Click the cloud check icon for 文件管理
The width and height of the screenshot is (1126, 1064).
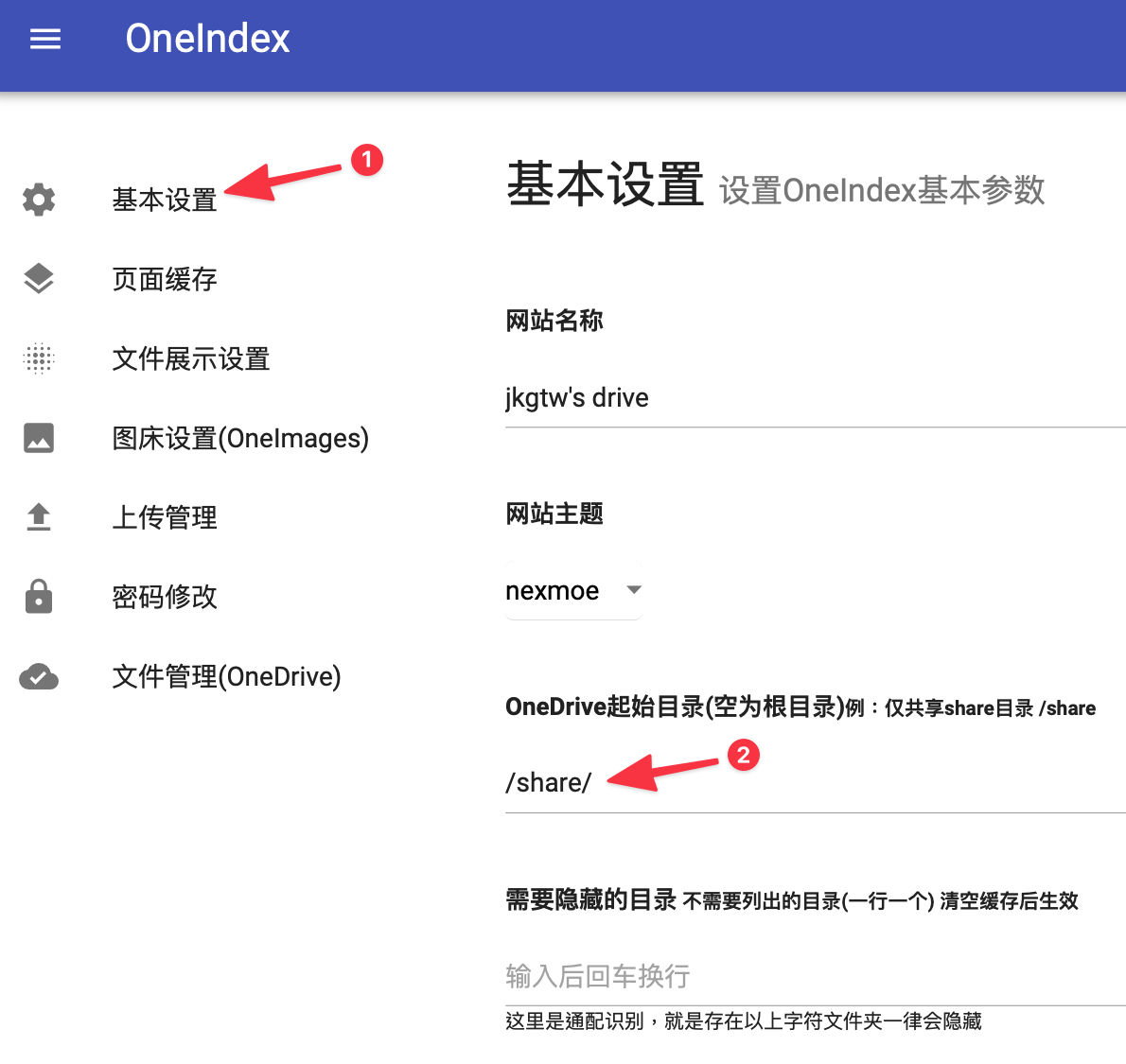pyautogui.click(x=39, y=676)
